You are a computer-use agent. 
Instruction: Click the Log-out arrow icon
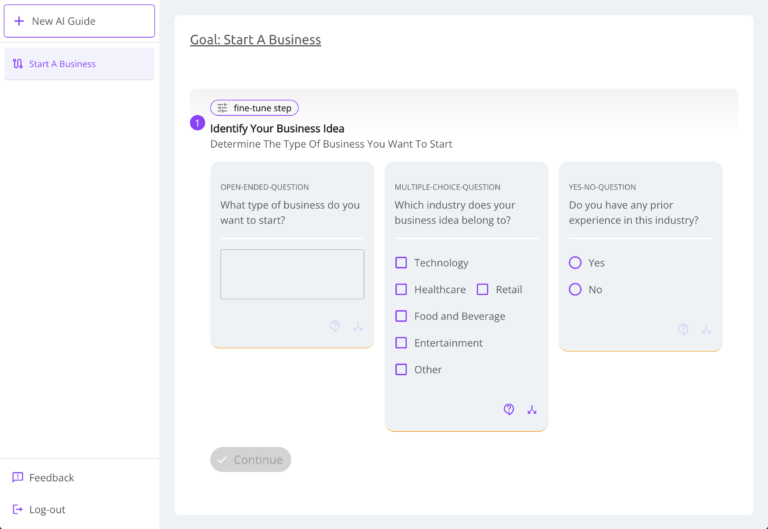tap(18, 509)
